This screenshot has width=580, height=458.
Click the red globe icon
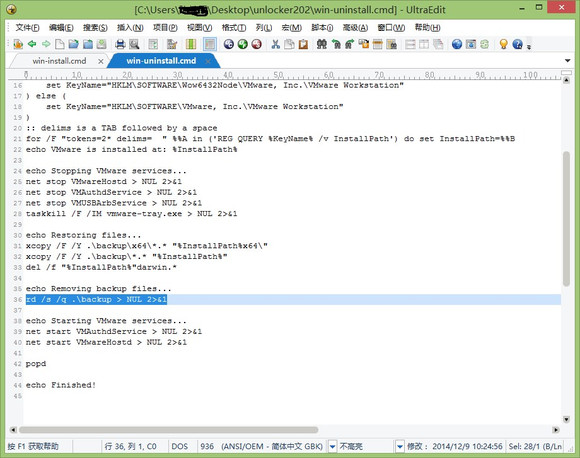click(256, 44)
